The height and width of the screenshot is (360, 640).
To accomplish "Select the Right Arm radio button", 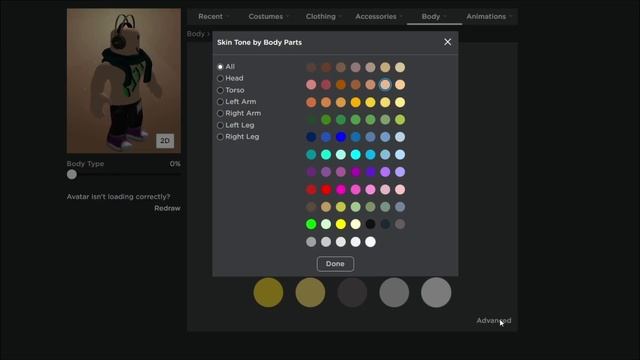I will point(220,113).
